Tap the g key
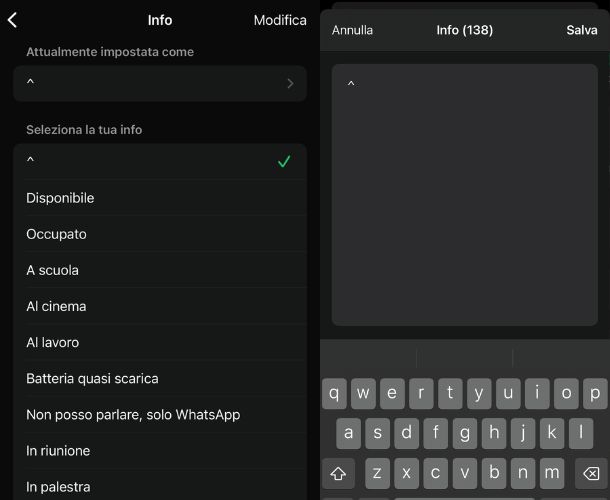 [465, 433]
